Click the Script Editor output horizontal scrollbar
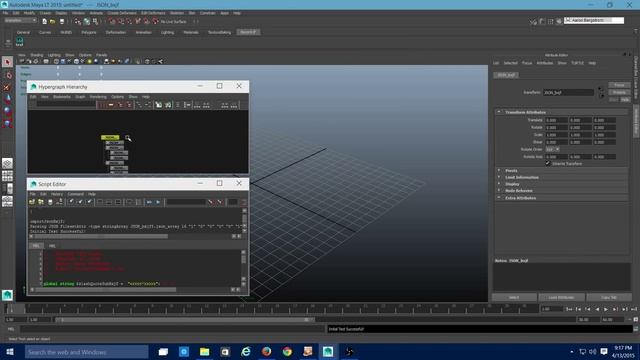Screen dimensions: 640x360 tap(101, 236)
